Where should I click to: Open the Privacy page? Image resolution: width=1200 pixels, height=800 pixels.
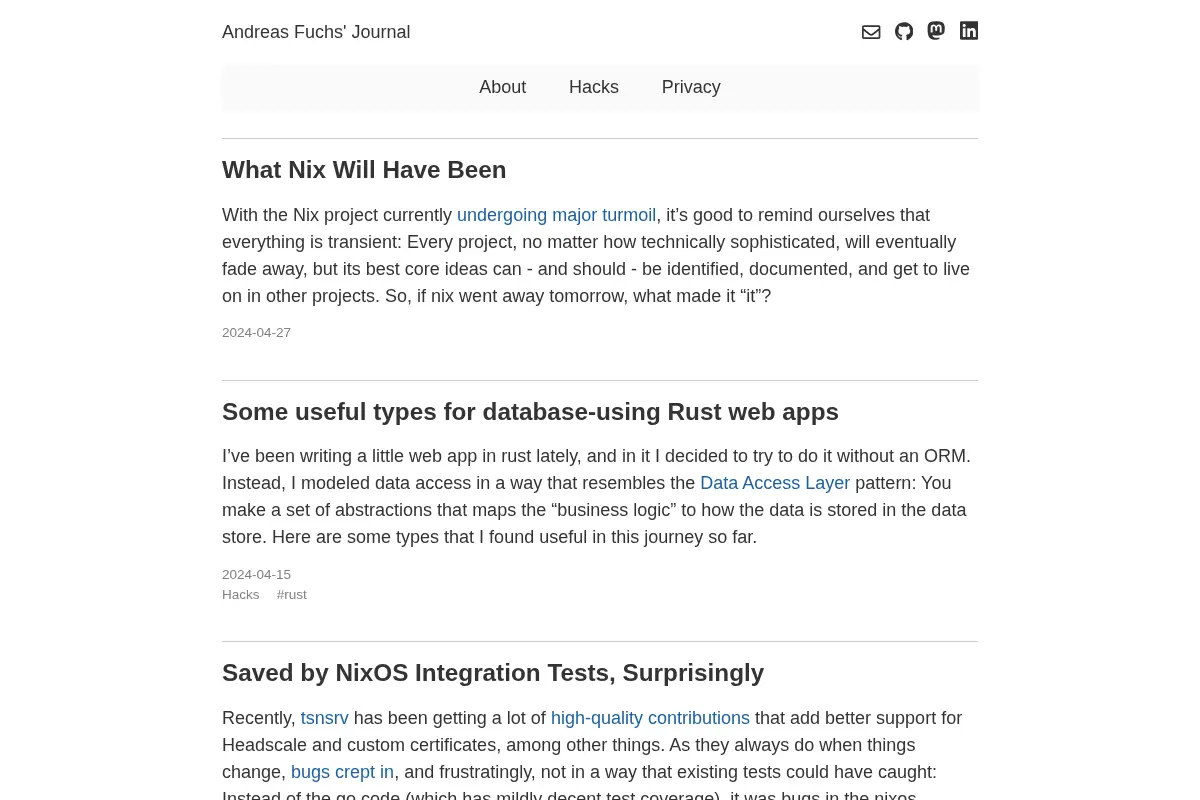(691, 87)
